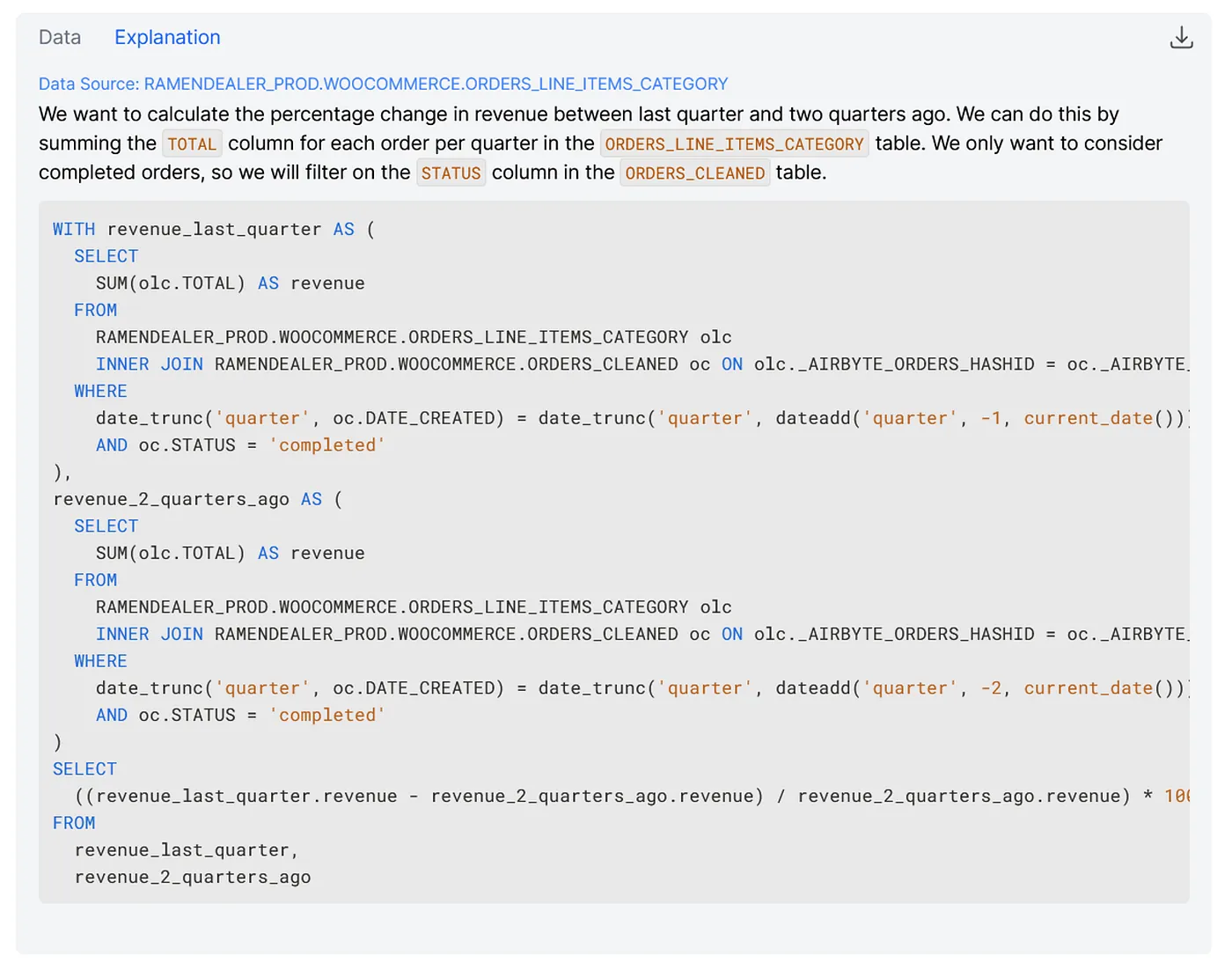Viewport: 1232px width, 970px height.
Task: Click the ORDERS_CLEANED inline code chip
Action: [x=694, y=173]
